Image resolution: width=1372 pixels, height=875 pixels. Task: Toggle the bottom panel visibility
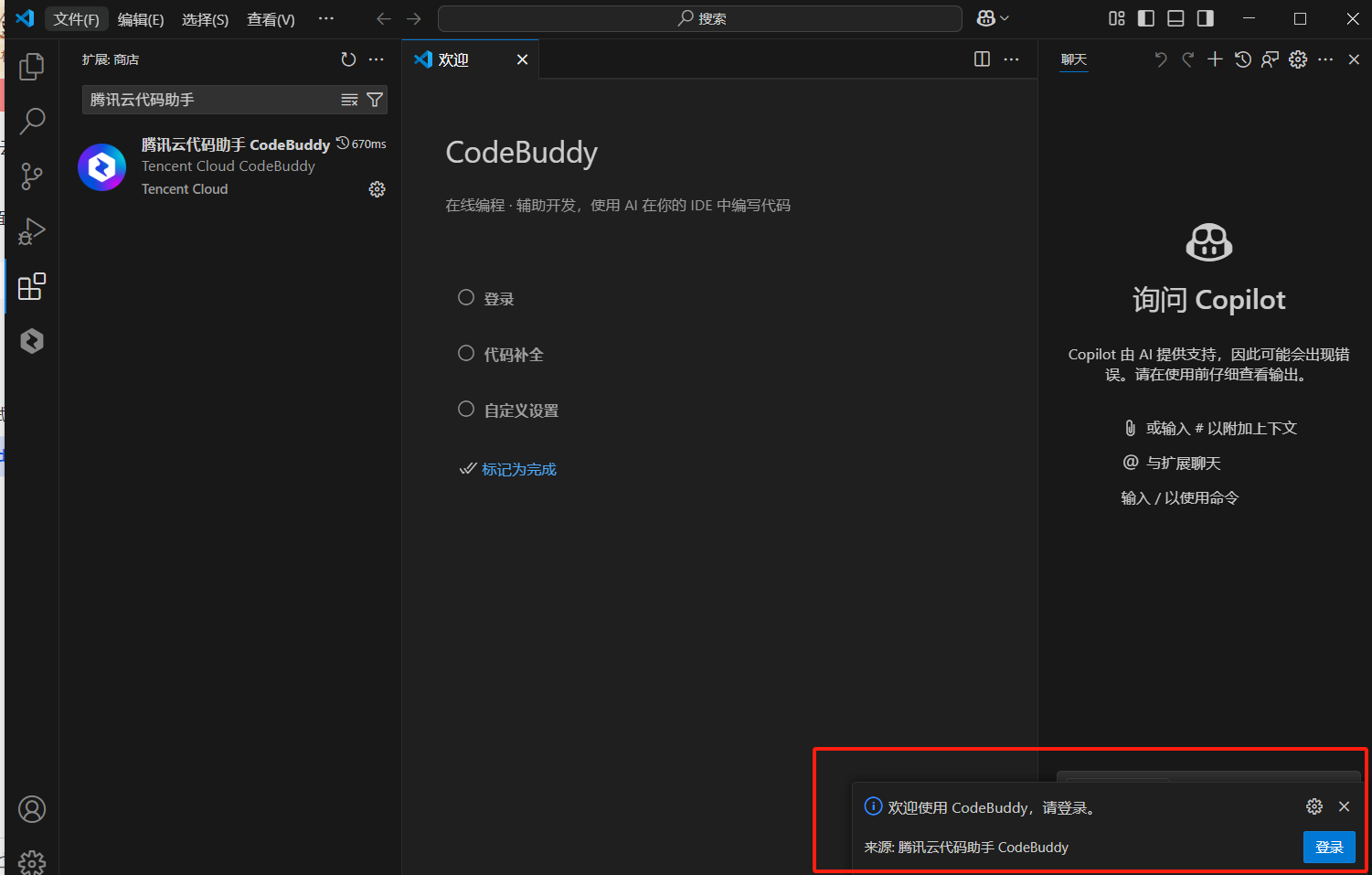[1176, 18]
